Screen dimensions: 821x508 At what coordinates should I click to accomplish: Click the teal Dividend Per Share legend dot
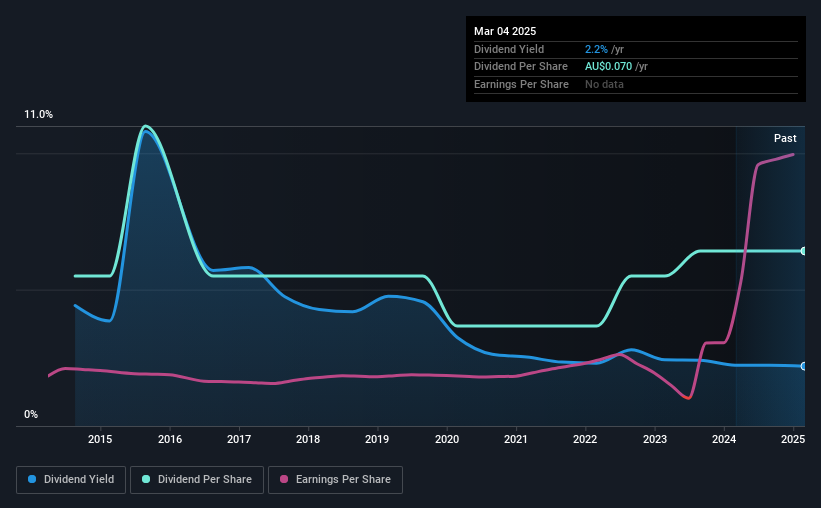pyautogui.click(x=146, y=479)
